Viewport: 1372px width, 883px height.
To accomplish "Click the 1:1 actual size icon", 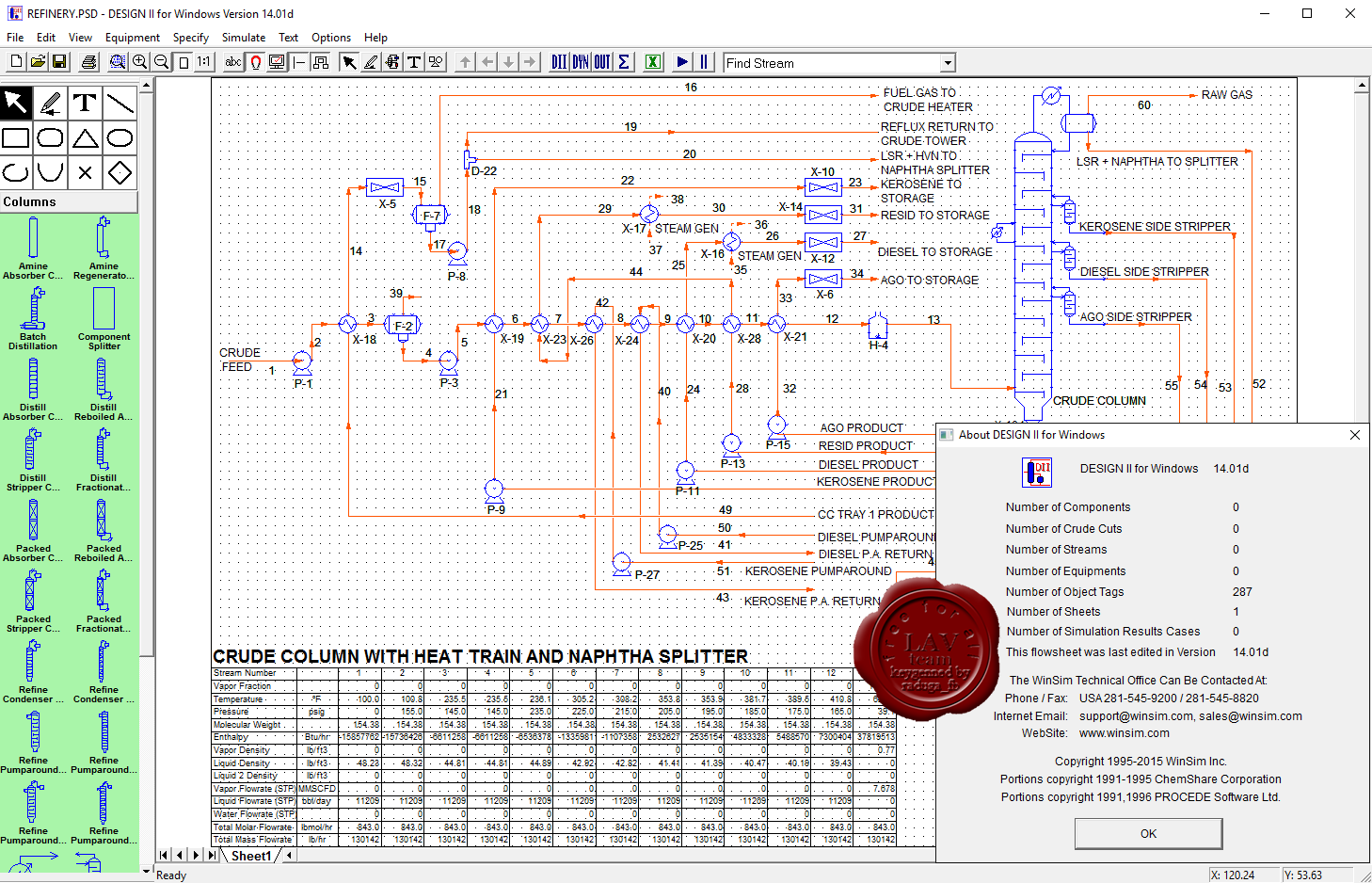I will click(204, 62).
